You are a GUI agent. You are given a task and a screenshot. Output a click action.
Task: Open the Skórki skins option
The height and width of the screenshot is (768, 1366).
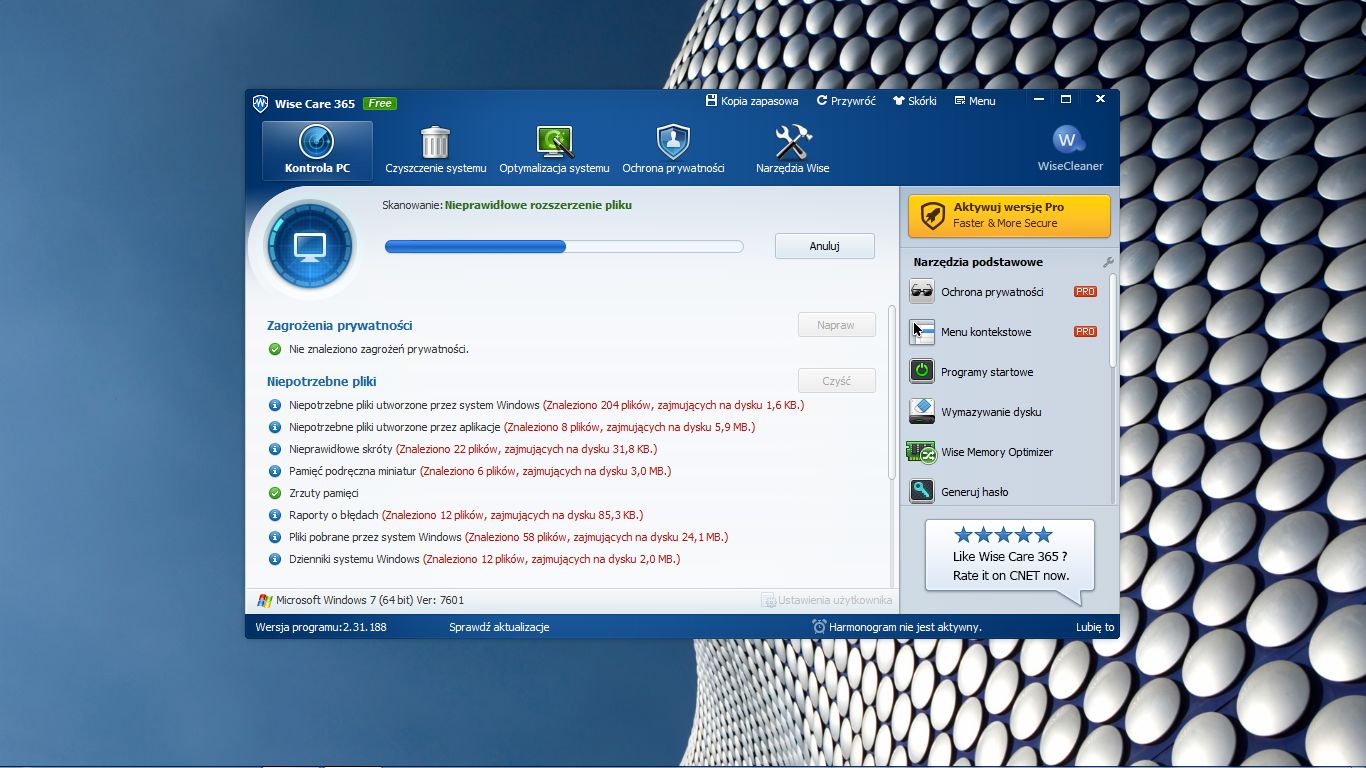(915, 101)
